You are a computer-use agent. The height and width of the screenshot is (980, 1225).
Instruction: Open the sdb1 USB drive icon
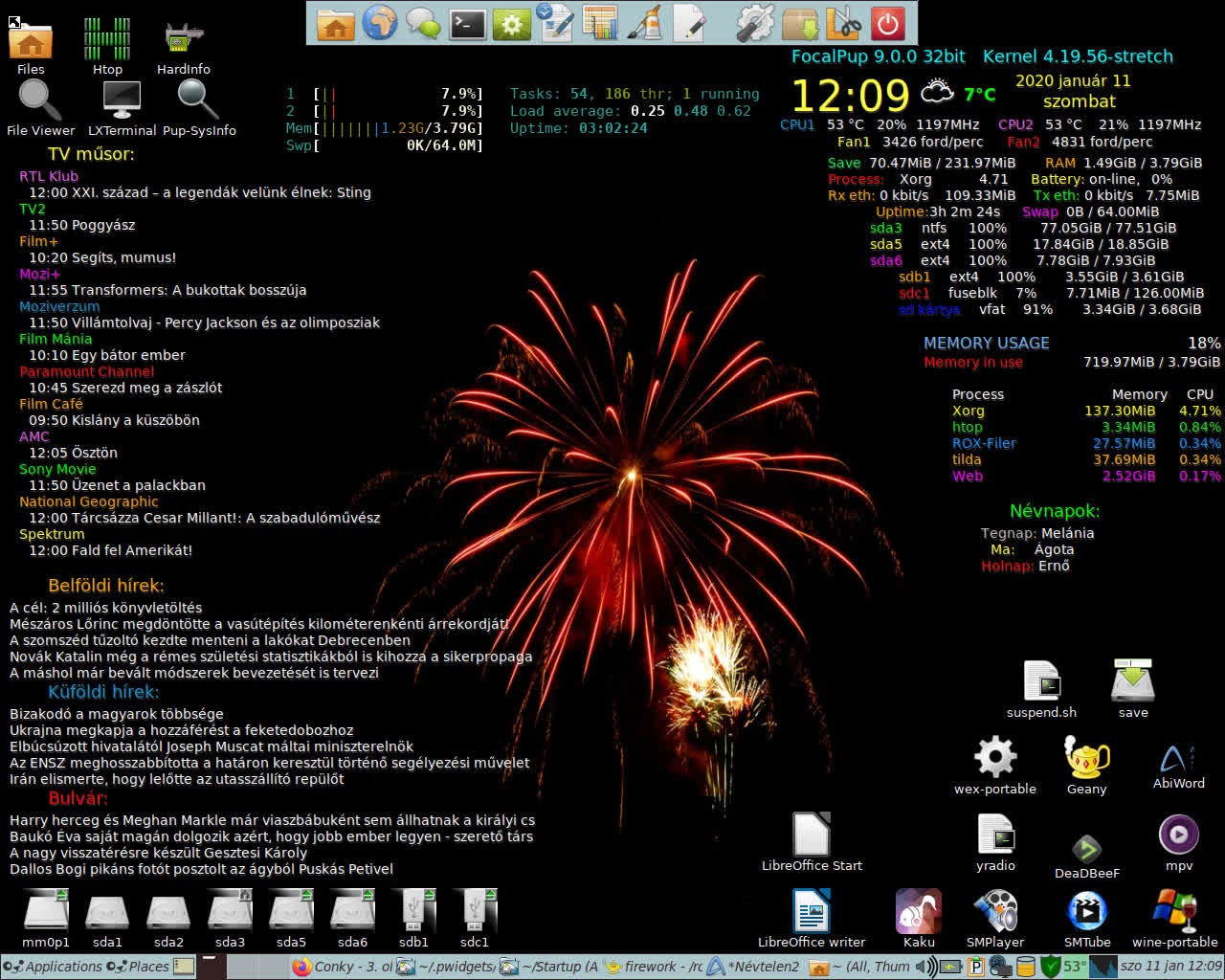pyautogui.click(x=413, y=919)
